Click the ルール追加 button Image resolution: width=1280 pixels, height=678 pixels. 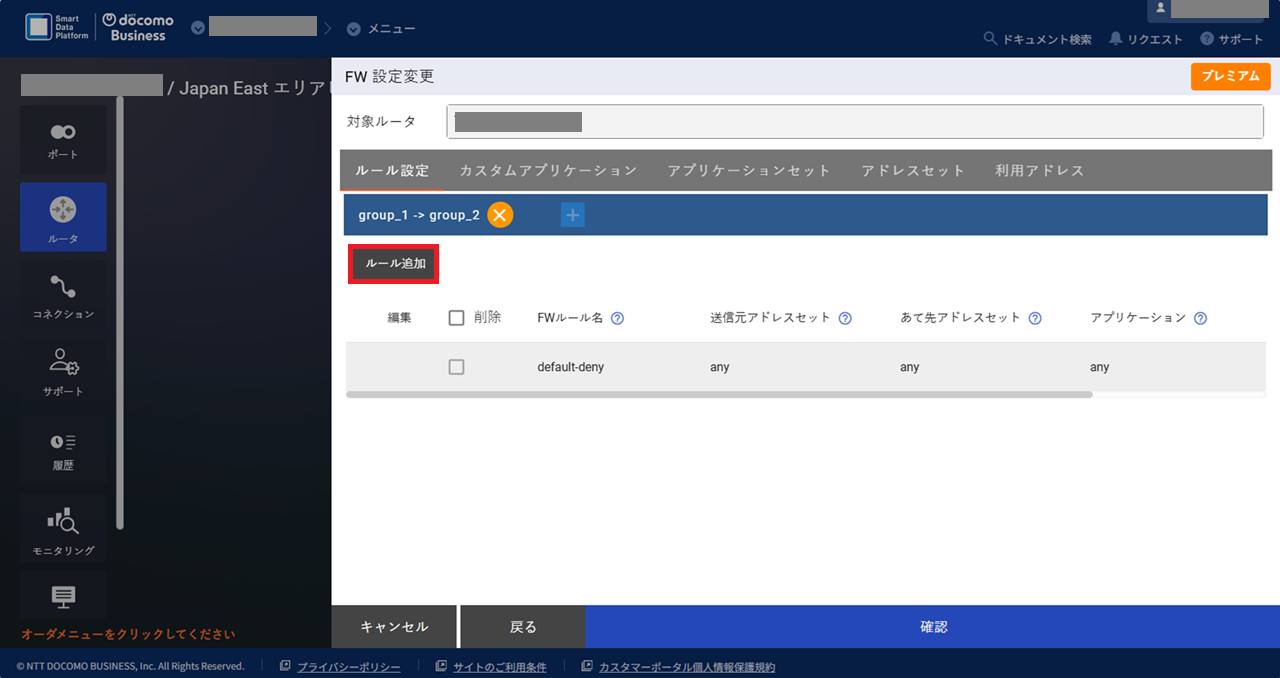click(394, 264)
